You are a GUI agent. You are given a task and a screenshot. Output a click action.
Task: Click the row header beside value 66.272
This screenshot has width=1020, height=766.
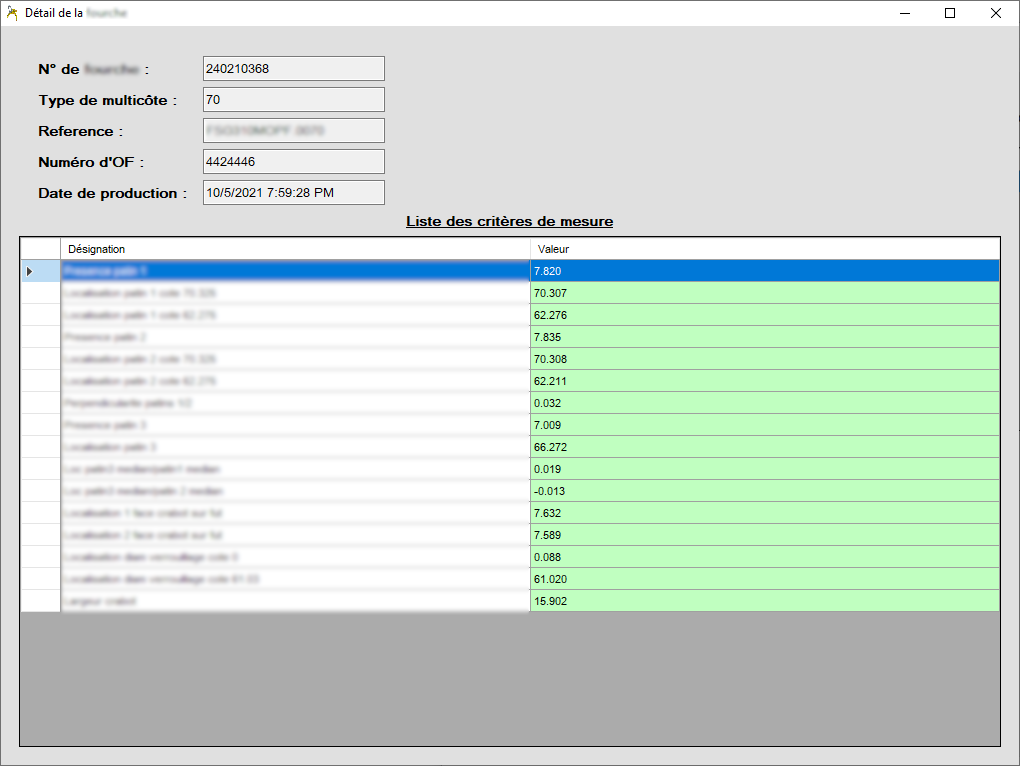point(41,447)
